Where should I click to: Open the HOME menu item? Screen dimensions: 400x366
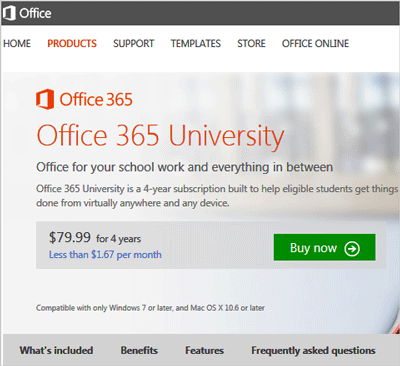coord(17,43)
